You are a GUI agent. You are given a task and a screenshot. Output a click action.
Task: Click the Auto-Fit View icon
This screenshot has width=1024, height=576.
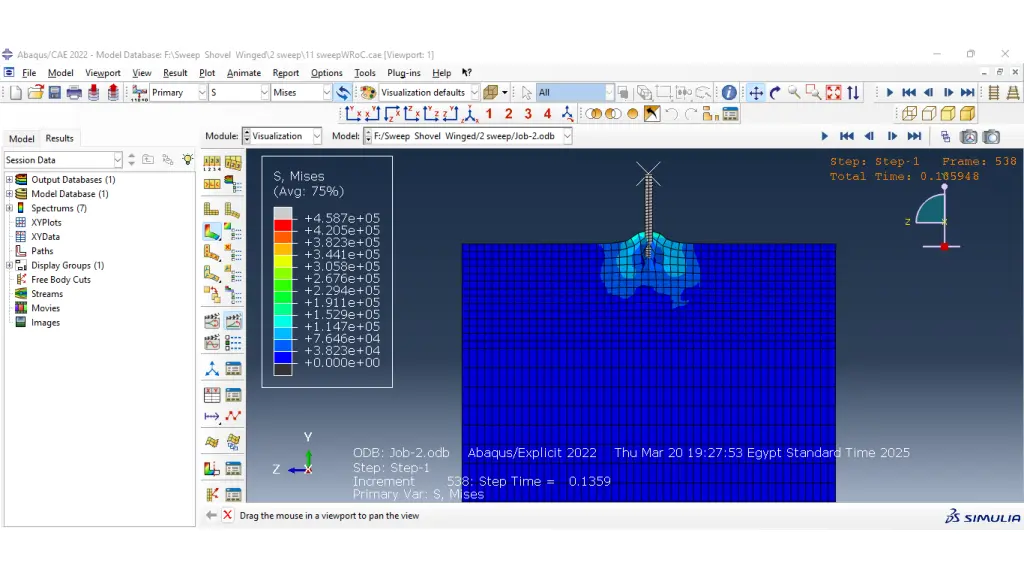tap(833, 93)
